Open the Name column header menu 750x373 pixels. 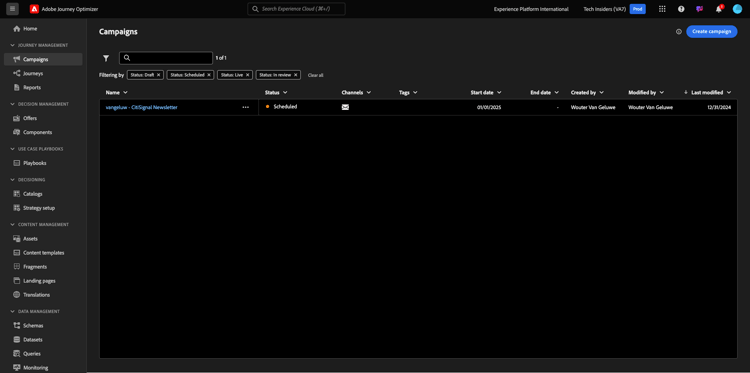[x=125, y=92]
